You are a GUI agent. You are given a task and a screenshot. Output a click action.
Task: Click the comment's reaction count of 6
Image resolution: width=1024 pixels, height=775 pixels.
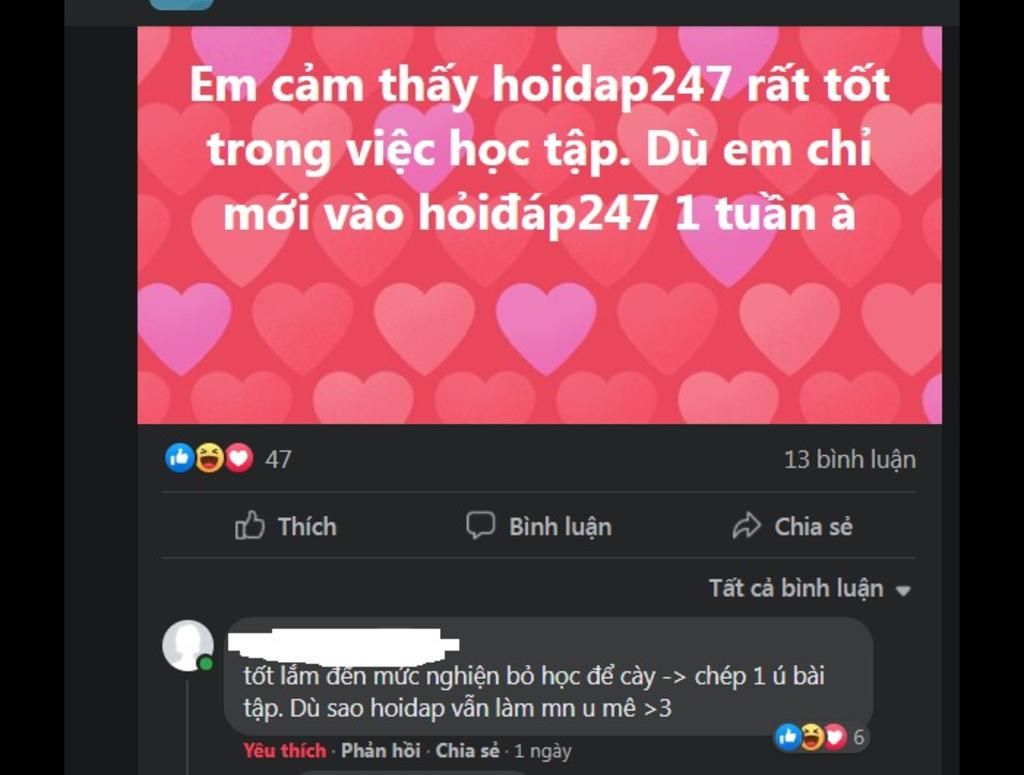point(859,737)
